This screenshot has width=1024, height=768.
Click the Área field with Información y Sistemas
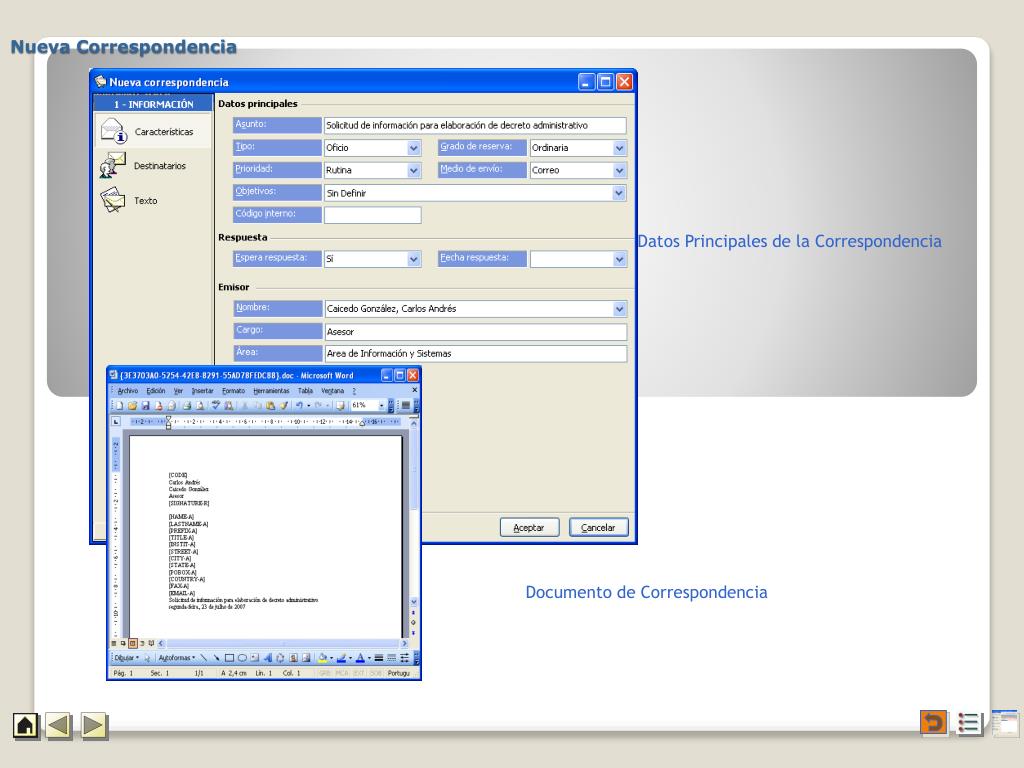(475, 354)
